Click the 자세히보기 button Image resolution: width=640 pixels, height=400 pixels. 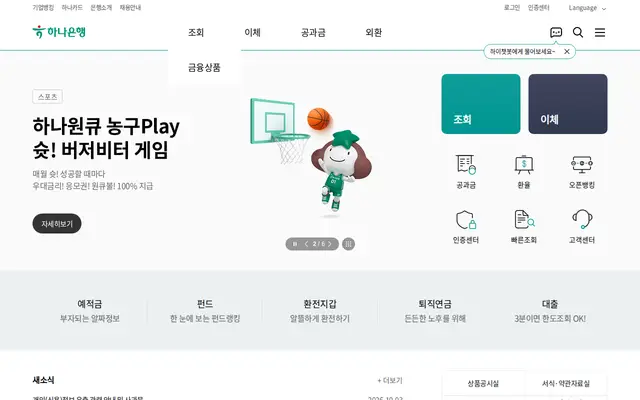click(x=57, y=224)
